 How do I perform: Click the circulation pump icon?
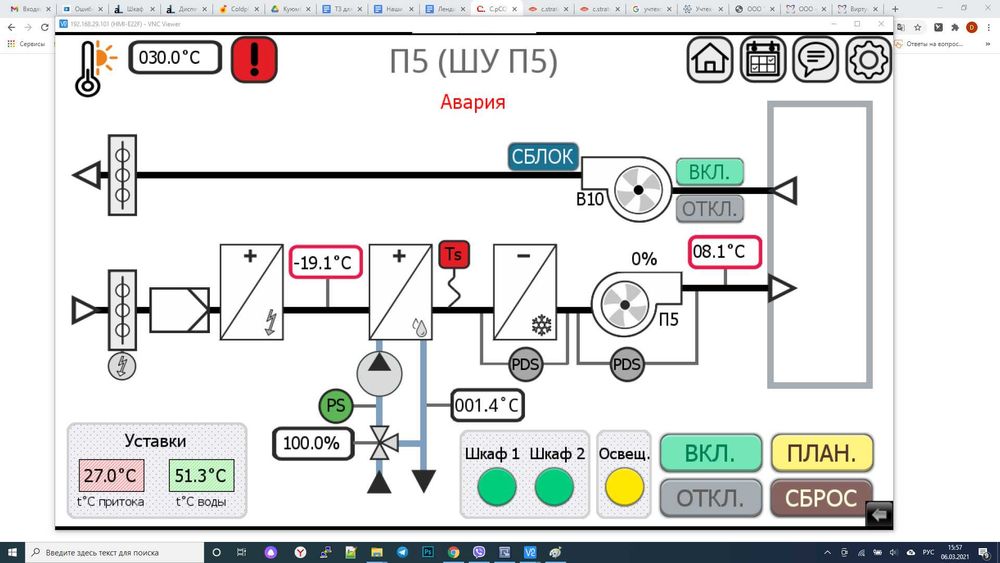tap(379, 373)
